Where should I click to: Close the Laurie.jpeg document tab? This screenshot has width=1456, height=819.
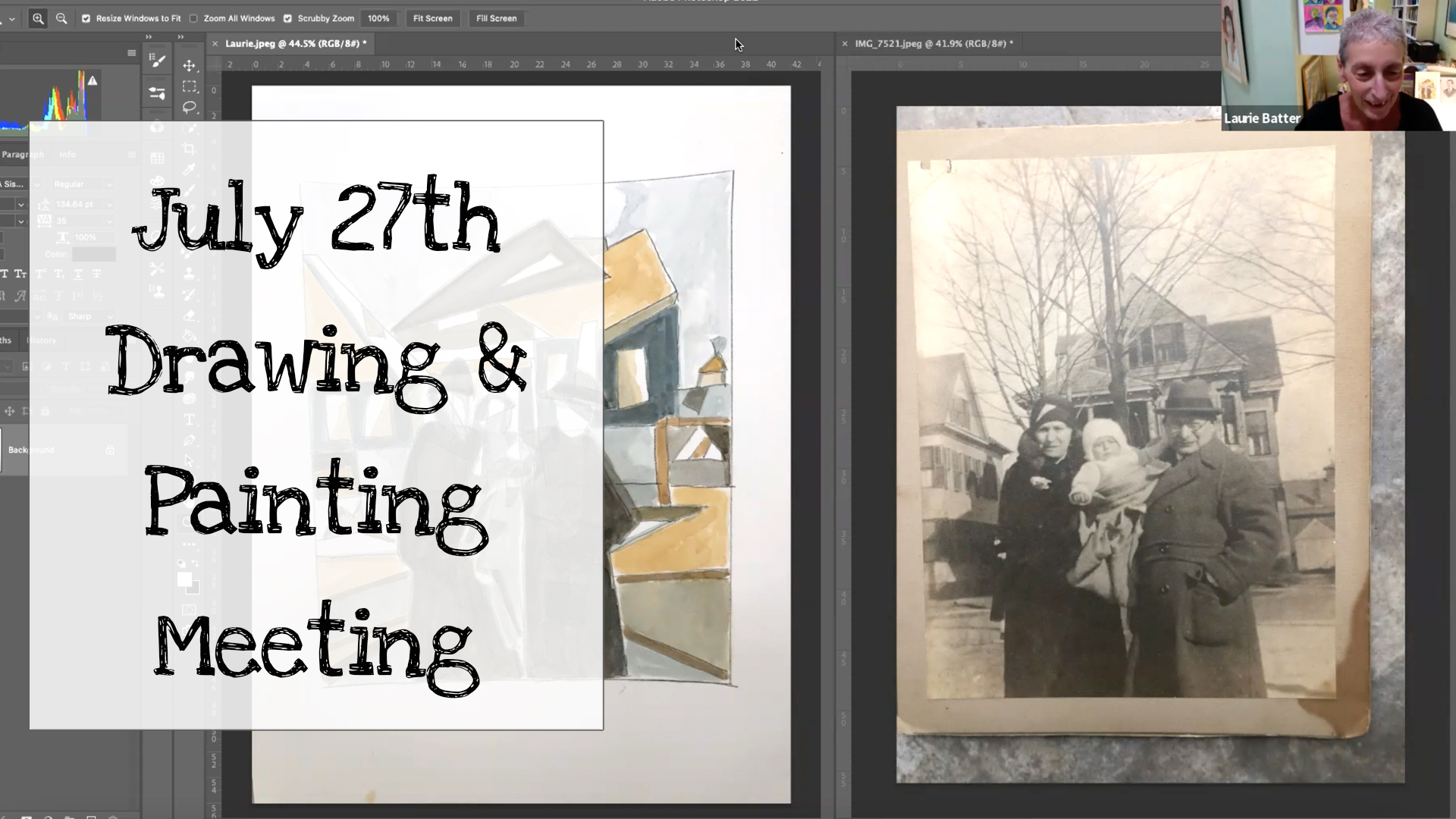pyautogui.click(x=215, y=43)
